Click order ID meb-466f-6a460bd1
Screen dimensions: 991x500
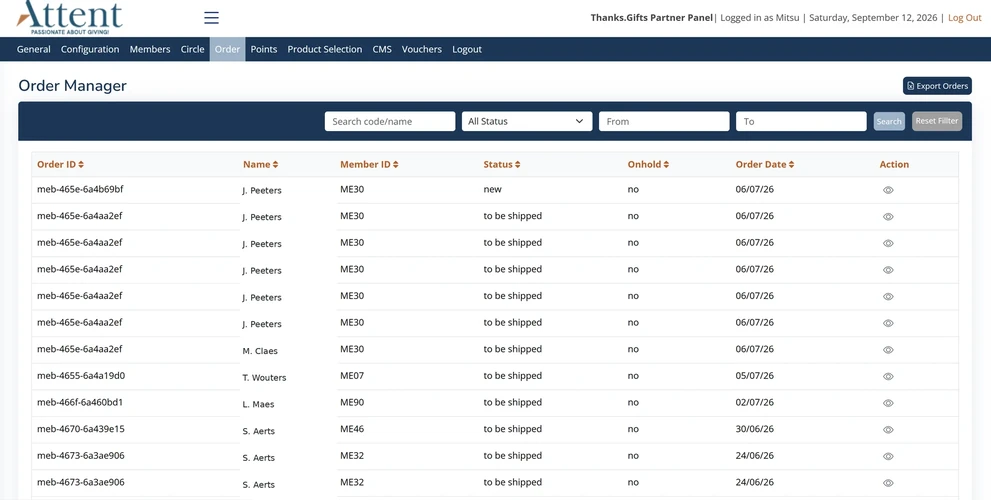[x=80, y=402]
